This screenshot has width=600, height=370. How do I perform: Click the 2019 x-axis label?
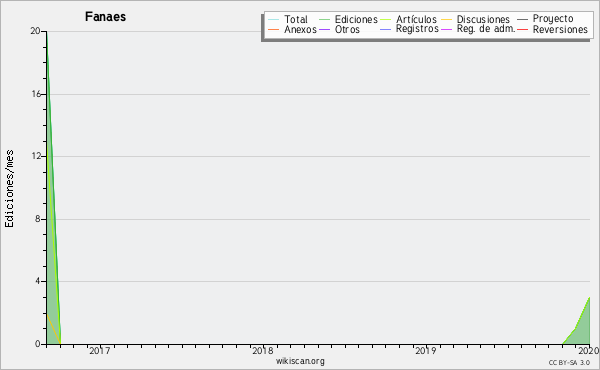pos(426,351)
